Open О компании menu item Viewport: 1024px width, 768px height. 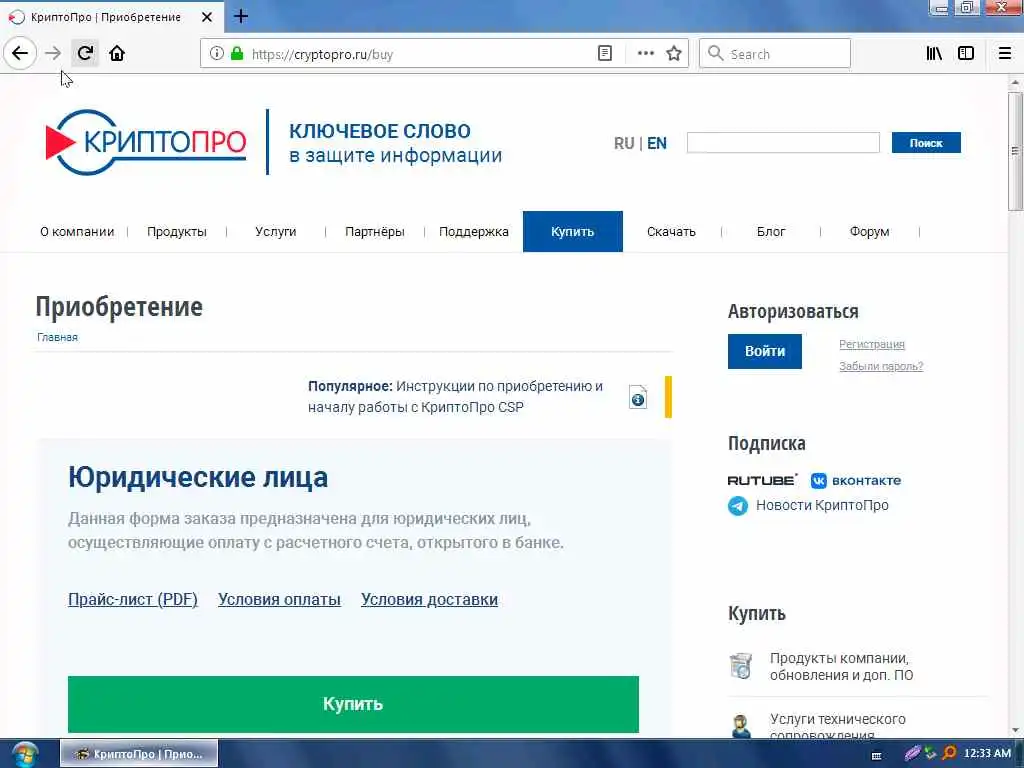[77, 232]
